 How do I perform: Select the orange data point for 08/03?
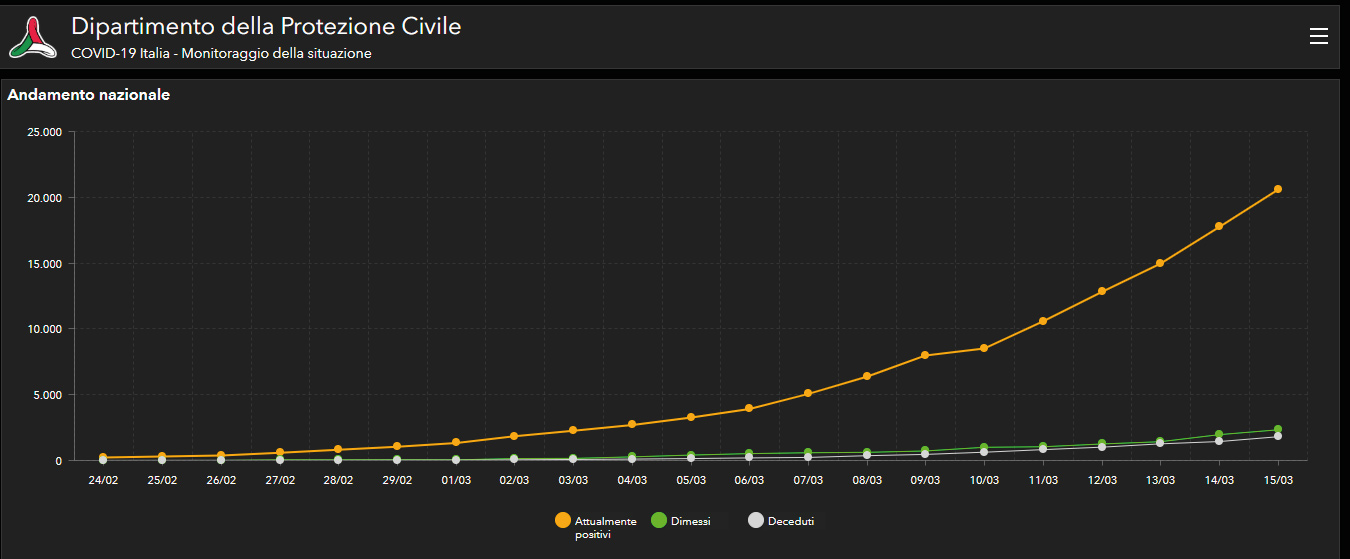(867, 376)
